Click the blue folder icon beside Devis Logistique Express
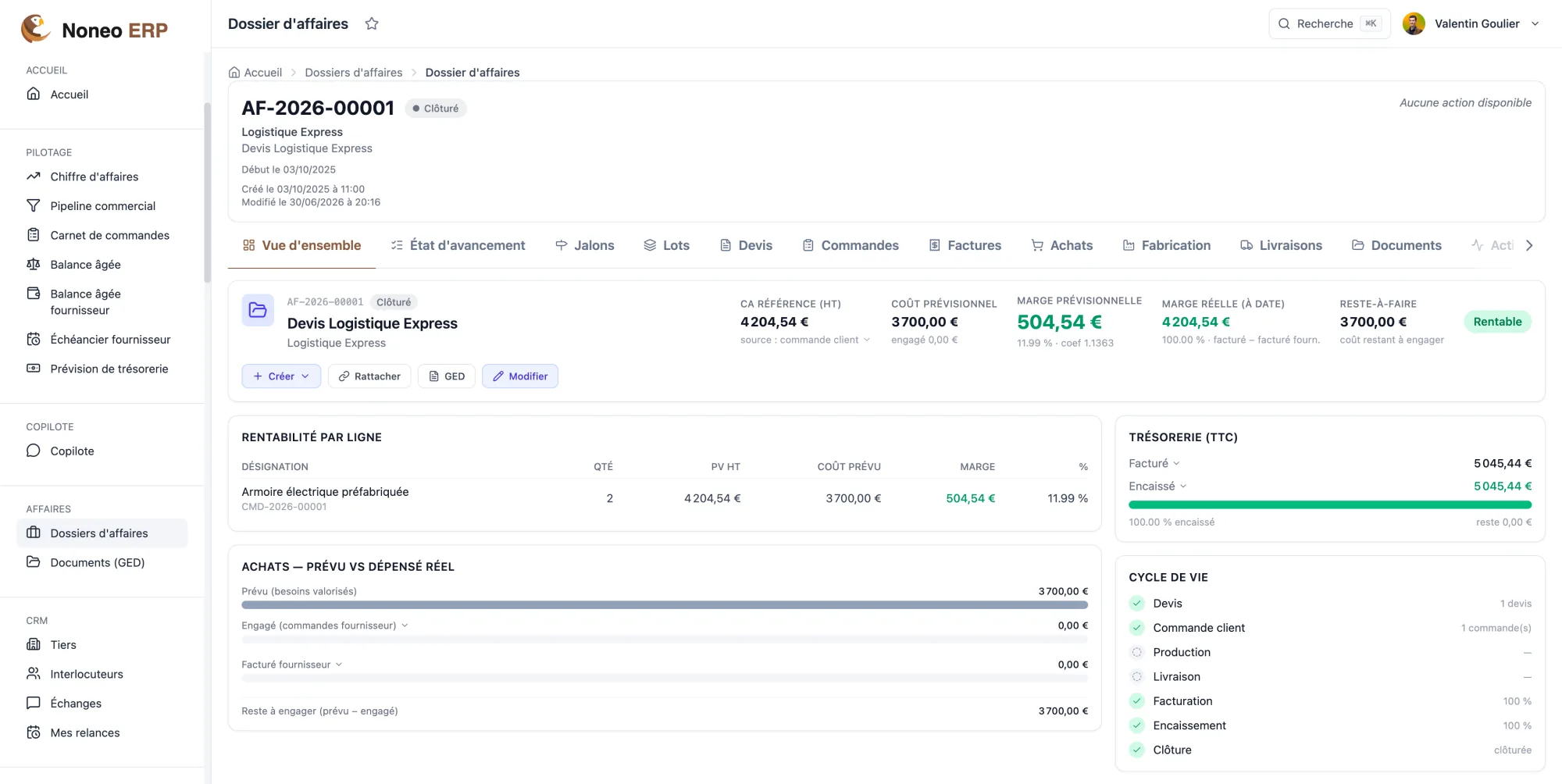Viewport: 1562px width, 784px height. coord(258,311)
